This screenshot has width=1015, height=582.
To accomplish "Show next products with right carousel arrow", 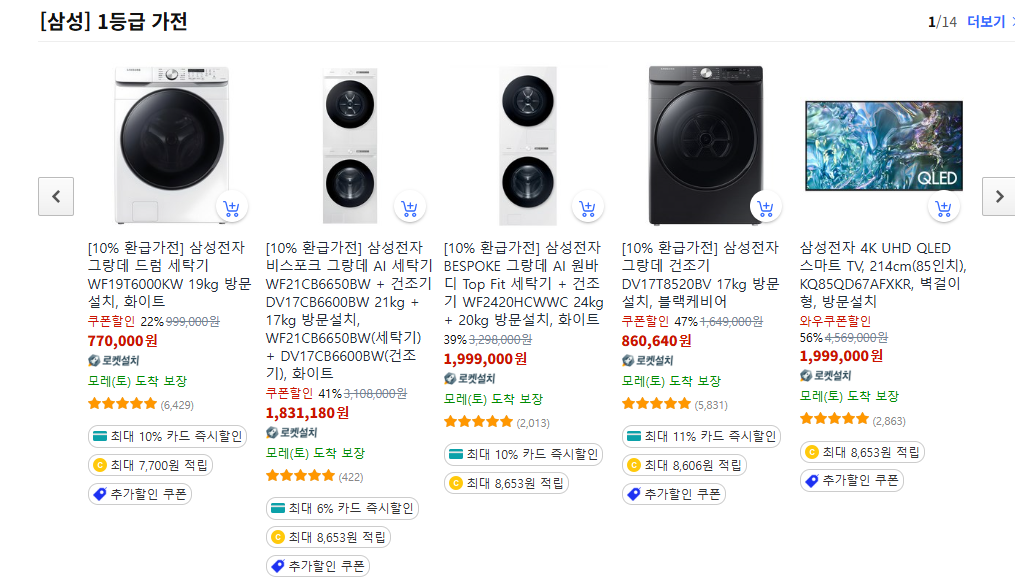I will [x=998, y=196].
